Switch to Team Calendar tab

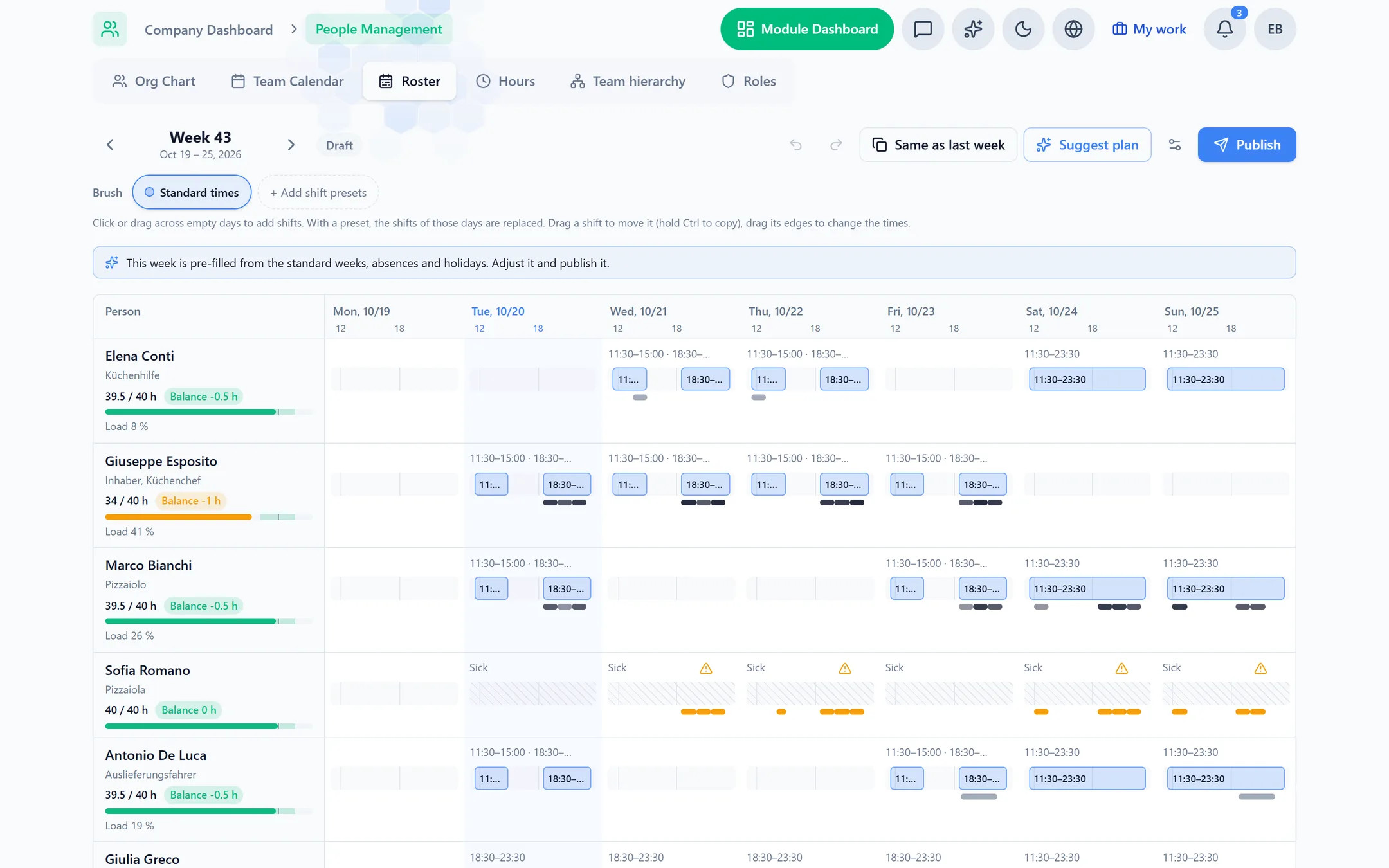point(287,81)
